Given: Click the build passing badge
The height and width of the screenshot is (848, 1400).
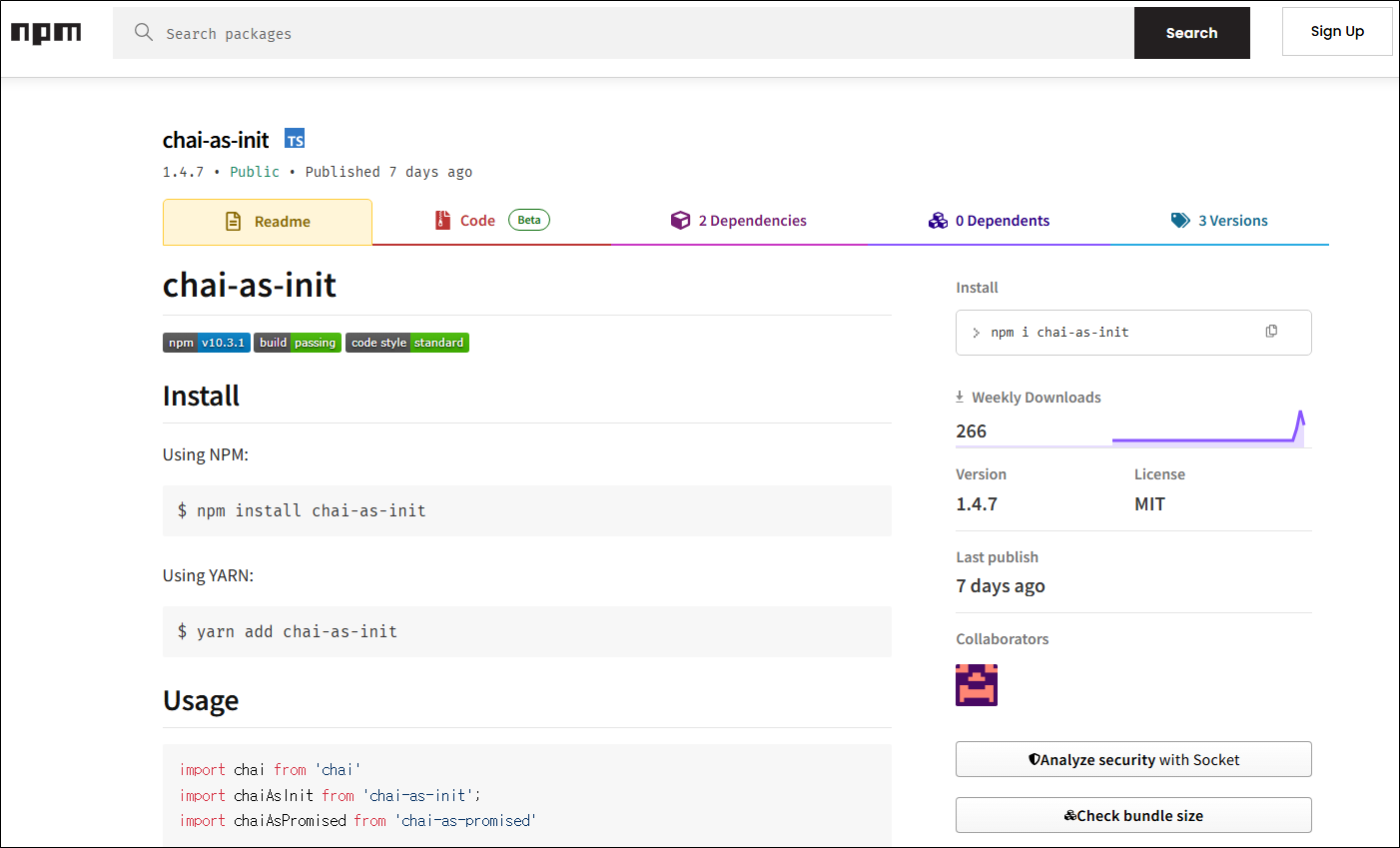Looking at the screenshot, I should (x=298, y=343).
